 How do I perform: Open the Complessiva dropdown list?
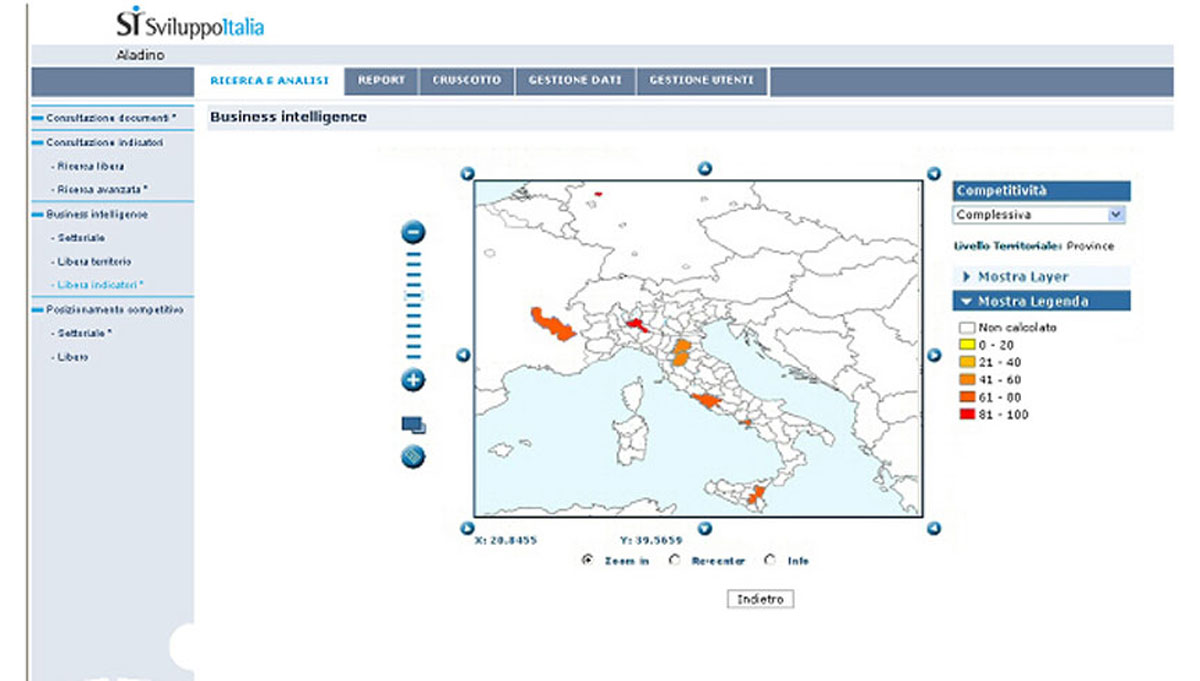pyautogui.click(x=1116, y=215)
